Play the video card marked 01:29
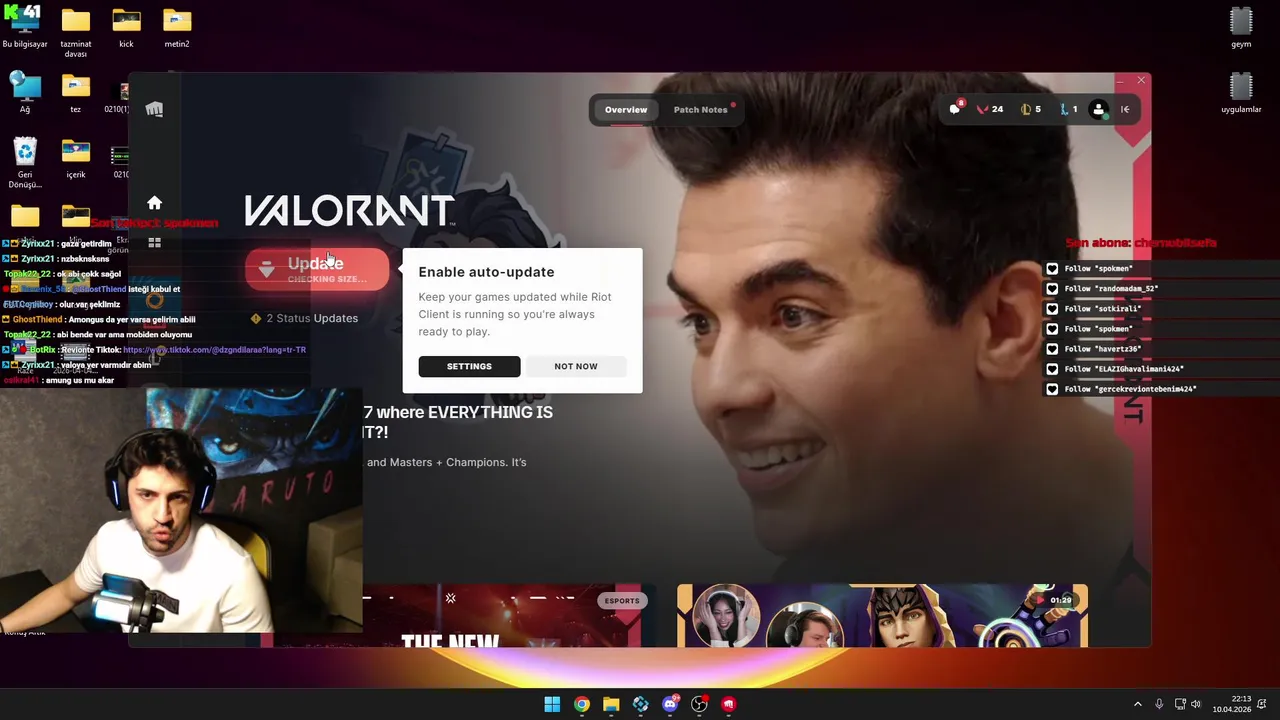This screenshot has width=1280, height=720. click(882, 617)
